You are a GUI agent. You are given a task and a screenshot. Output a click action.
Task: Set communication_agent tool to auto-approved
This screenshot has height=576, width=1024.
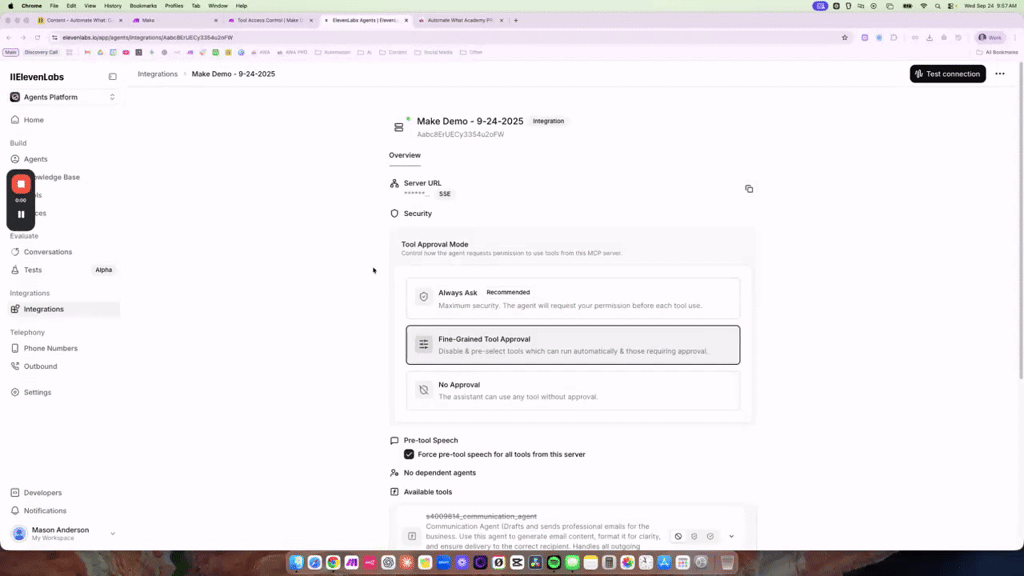pyautogui.click(x=710, y=536)
